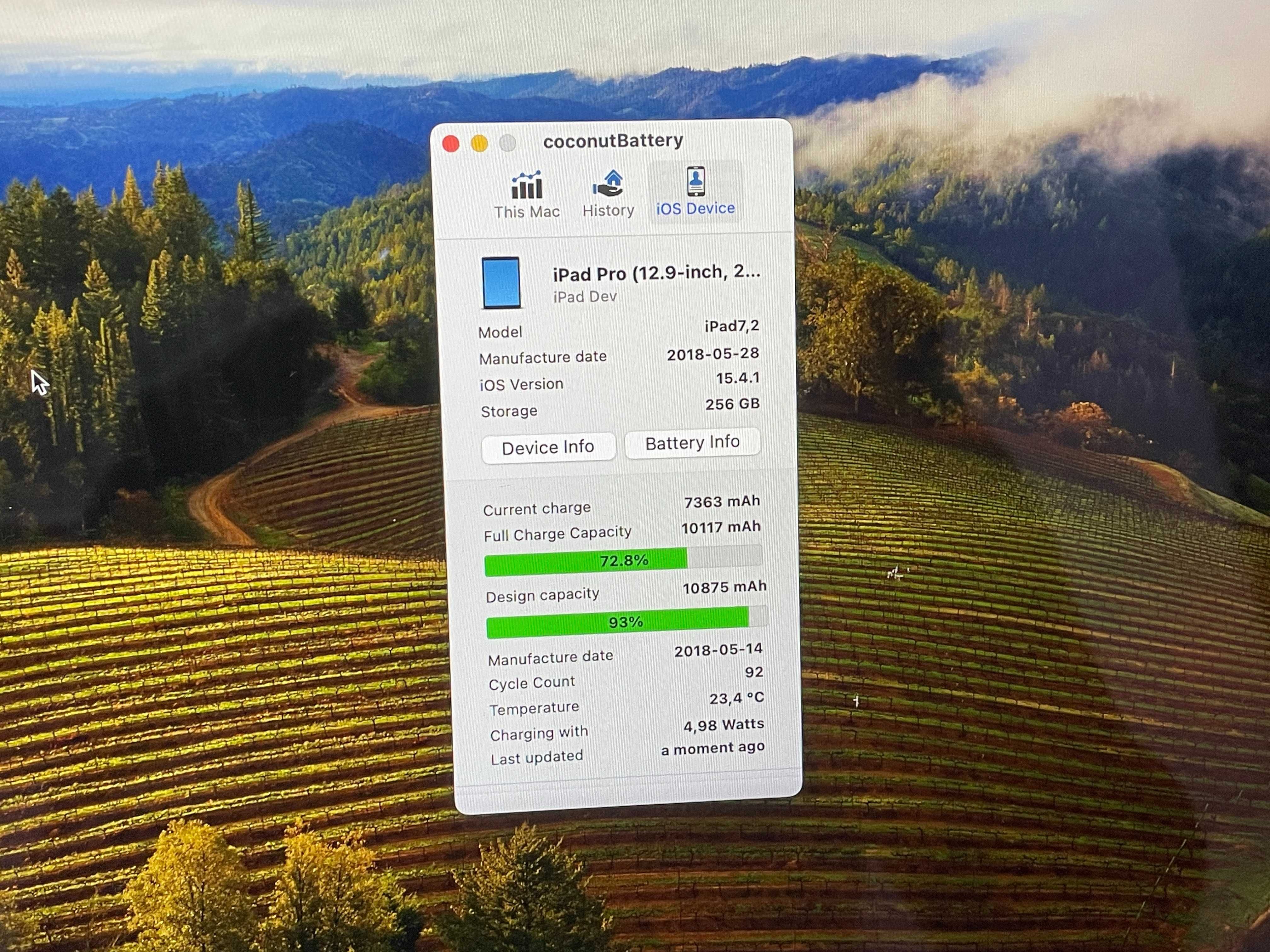Click the 256 GB storage value
Image resolution: width=1270 pixels, height=952 pixels.
tap(733, 405)
